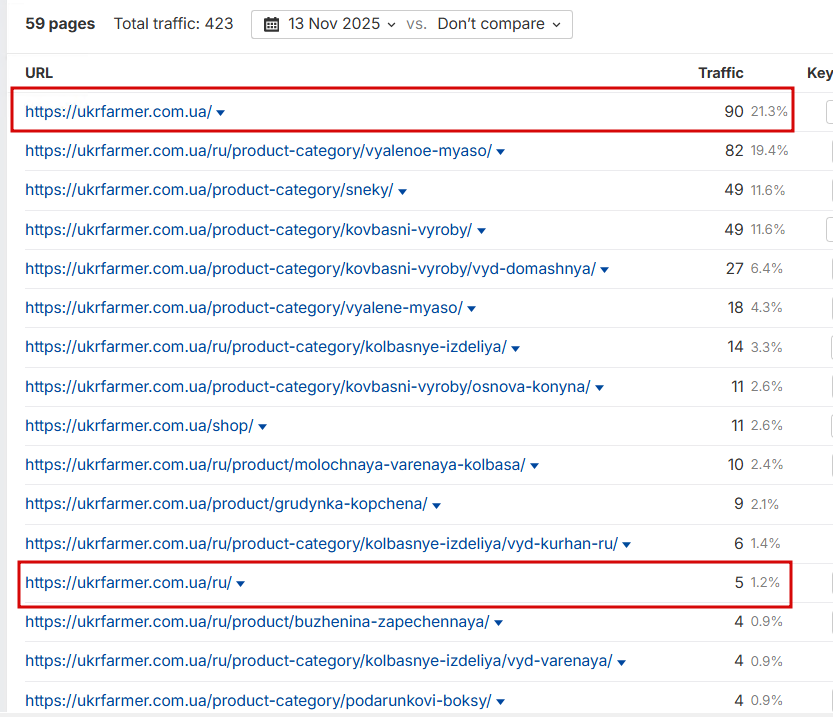Click traffic value 90 for homepage
The image size is (833, 717).
coord(734,112)
